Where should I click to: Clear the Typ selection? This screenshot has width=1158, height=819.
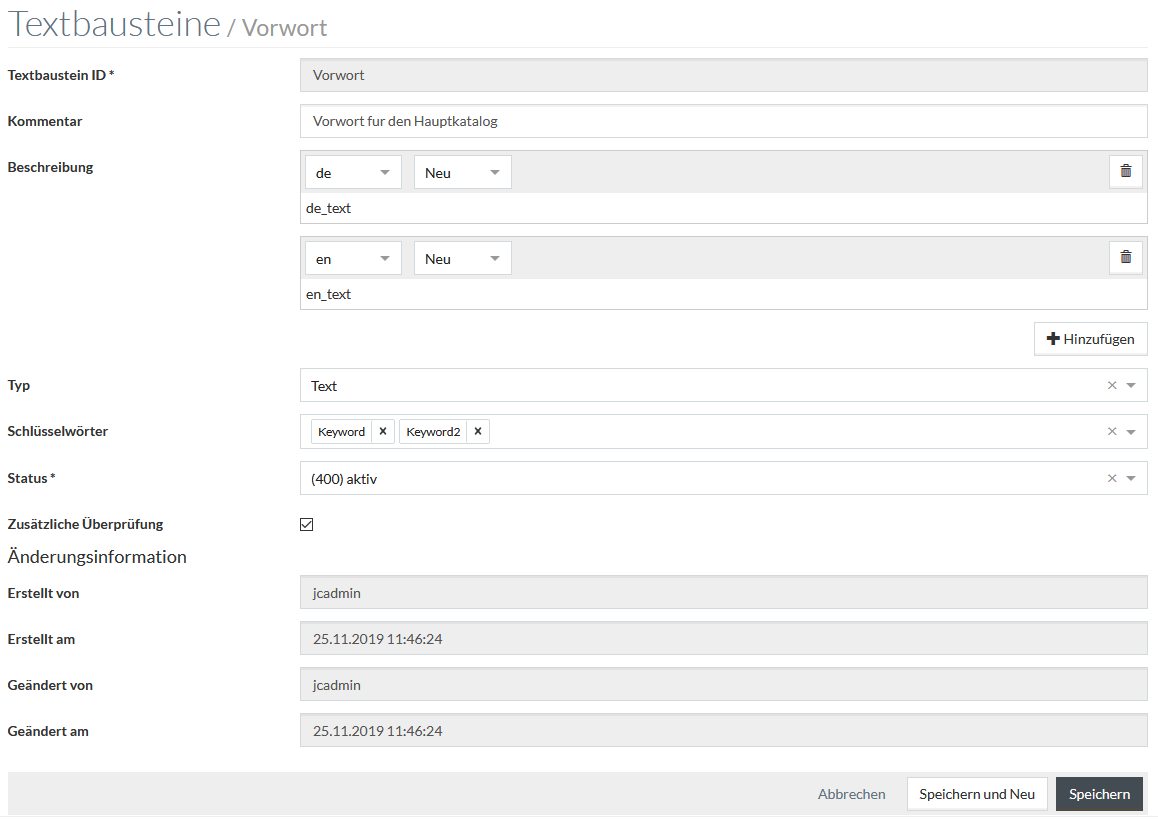1111,385
